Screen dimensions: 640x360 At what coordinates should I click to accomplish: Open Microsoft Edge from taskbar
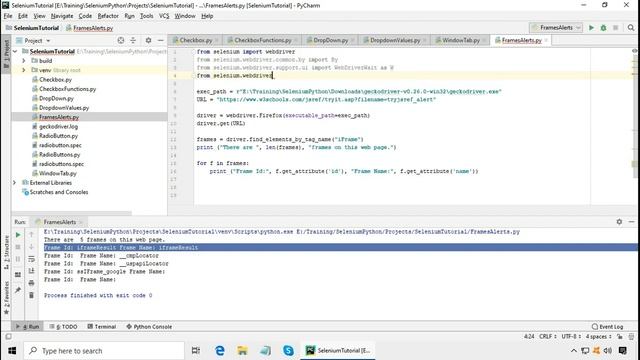pos(220,351)
